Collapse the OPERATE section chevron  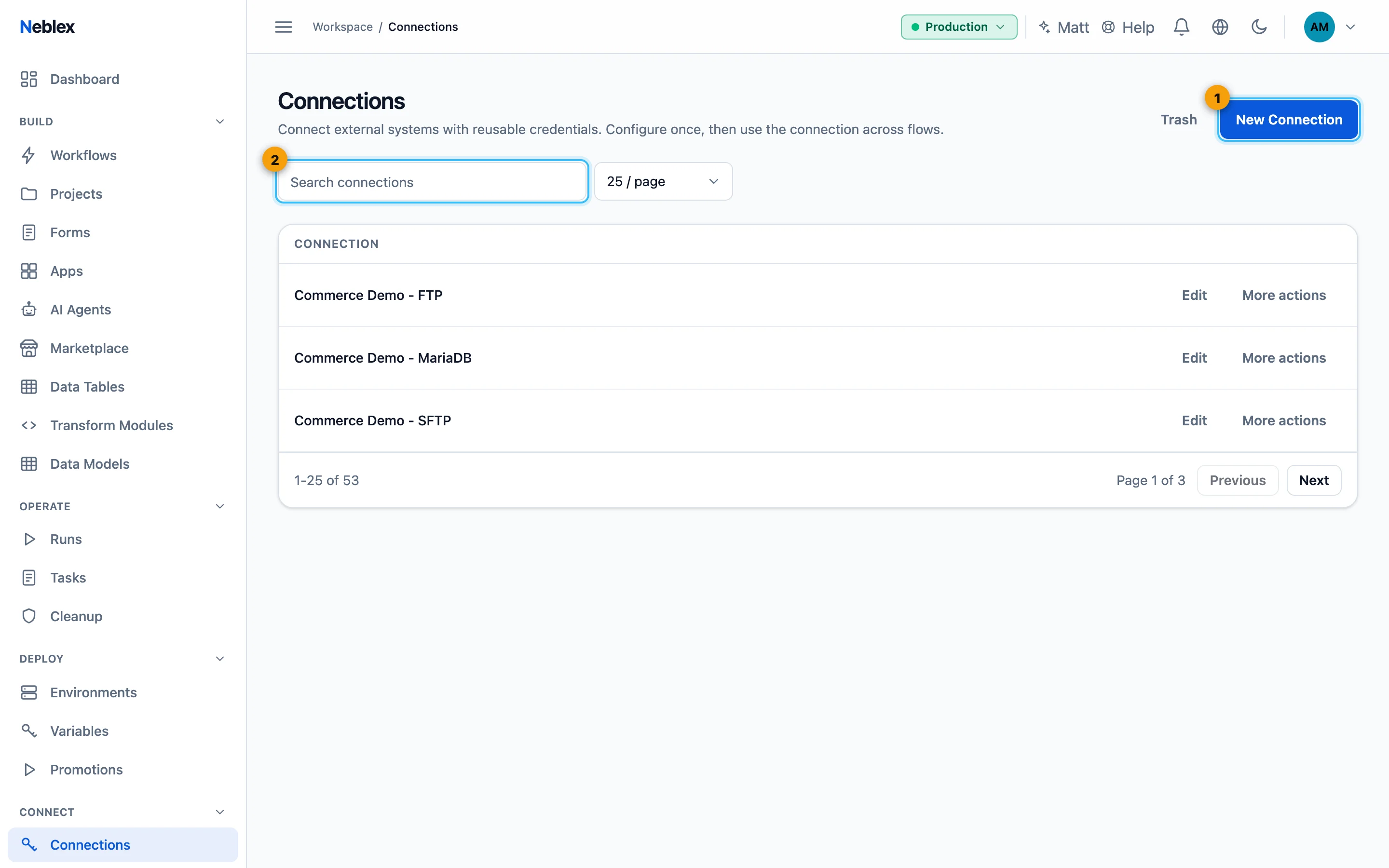tap(219, 506)
